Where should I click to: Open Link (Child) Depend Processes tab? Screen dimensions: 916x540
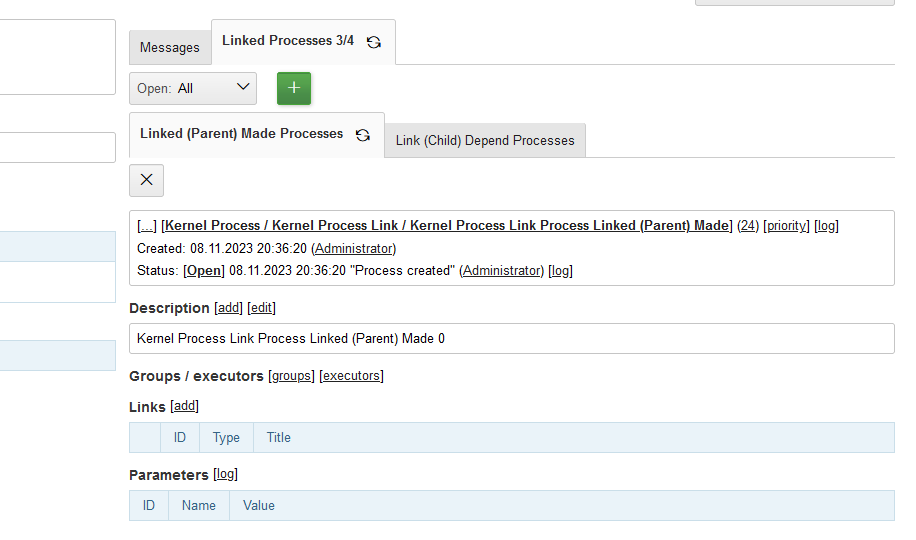(485, 140)
